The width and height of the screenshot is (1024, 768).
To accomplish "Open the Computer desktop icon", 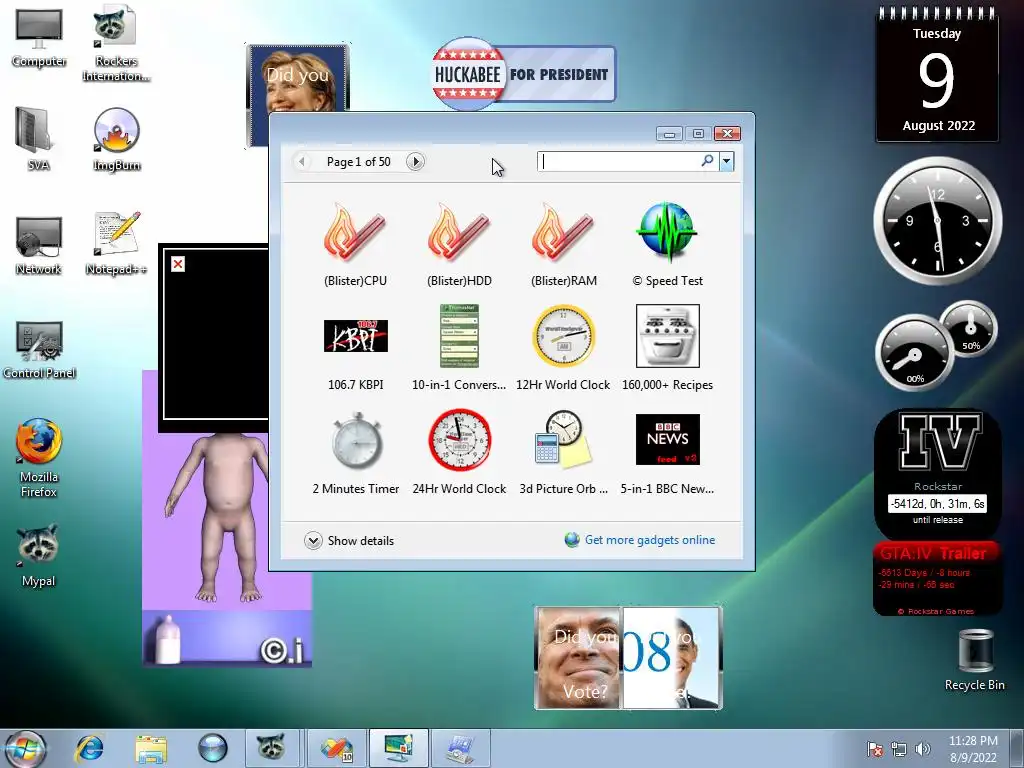I will tap(39, 39).
